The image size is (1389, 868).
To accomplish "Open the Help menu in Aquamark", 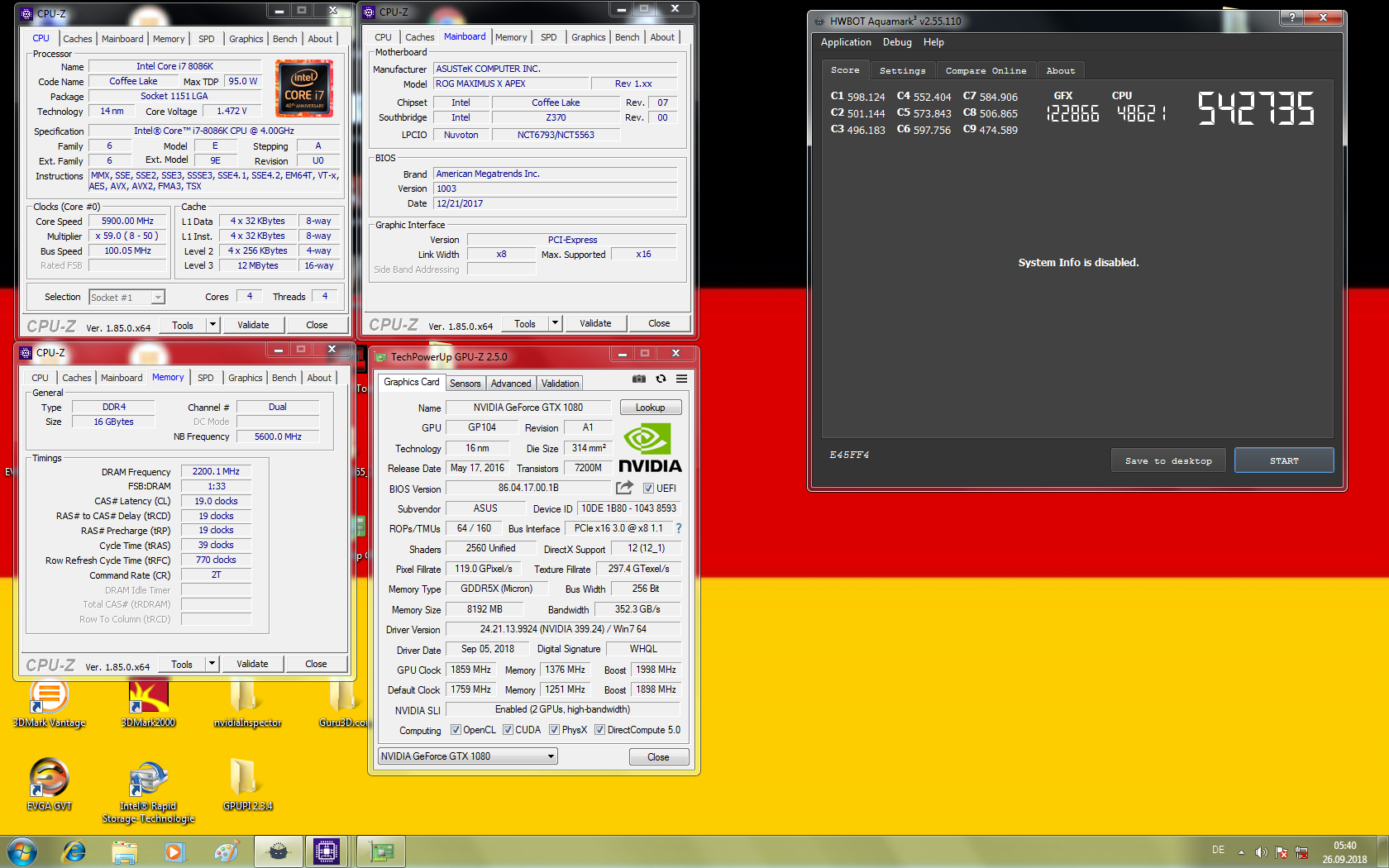I will tap(933, 42).
